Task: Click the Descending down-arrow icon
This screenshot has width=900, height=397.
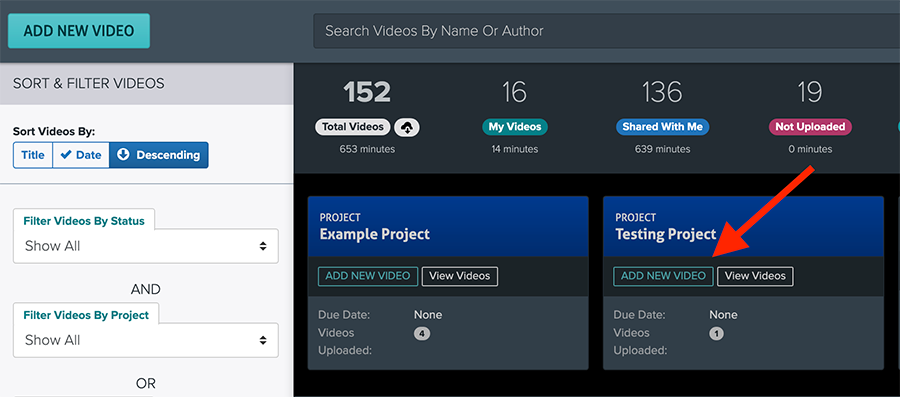Action: 123,155
